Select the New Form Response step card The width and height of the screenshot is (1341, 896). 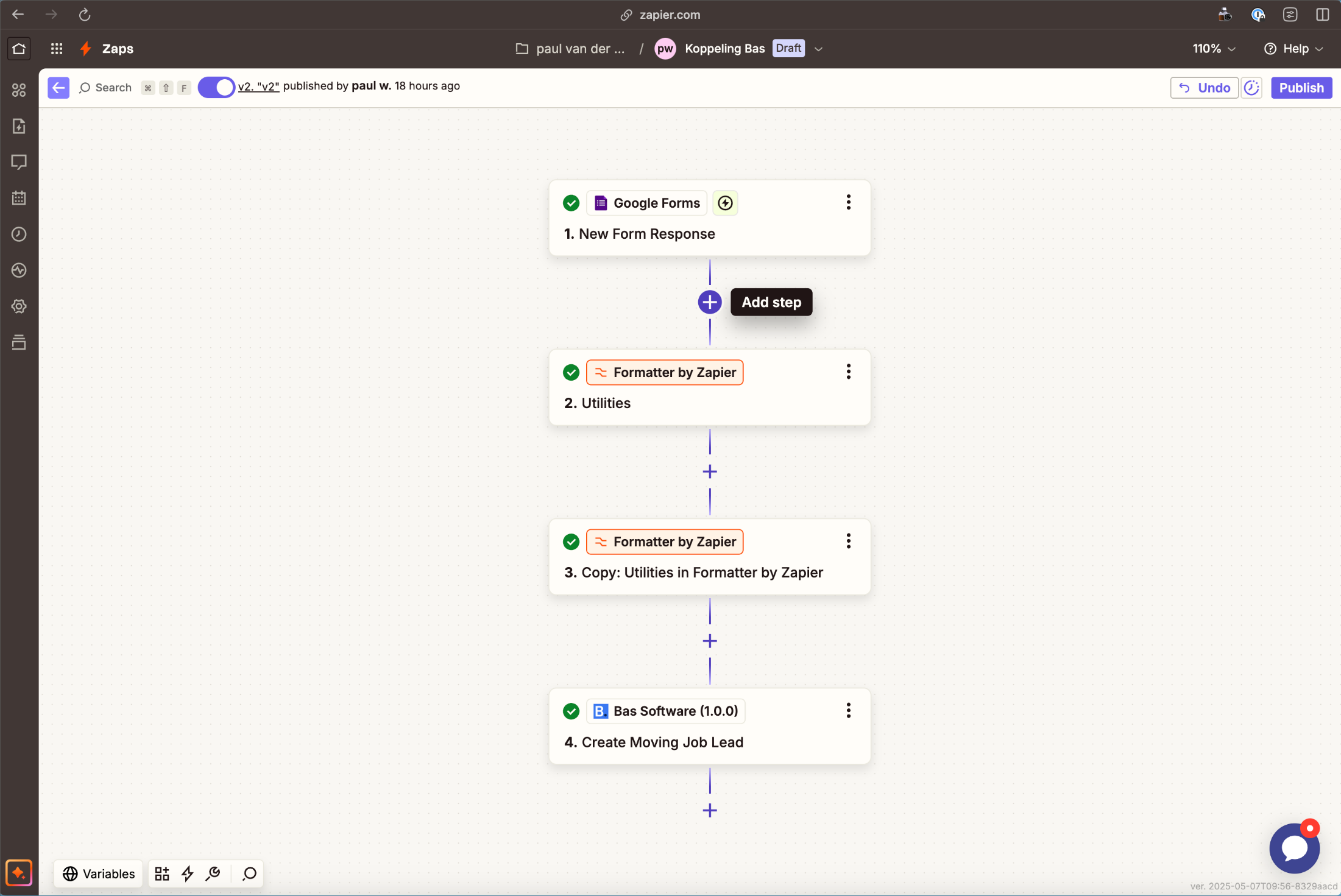coord(710,218)
